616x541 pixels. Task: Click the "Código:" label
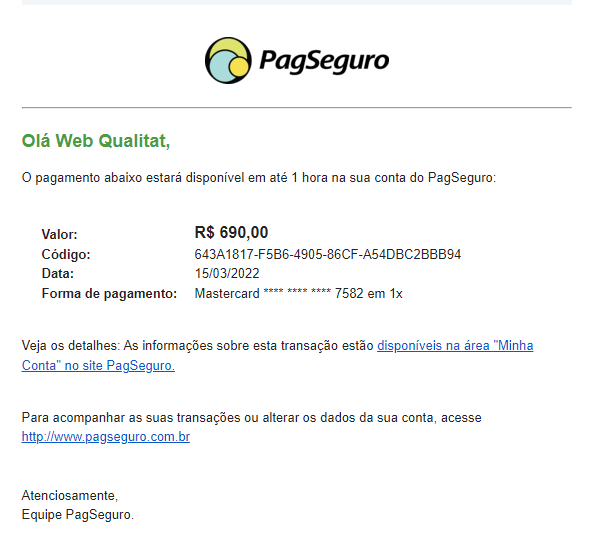point(66,255)
